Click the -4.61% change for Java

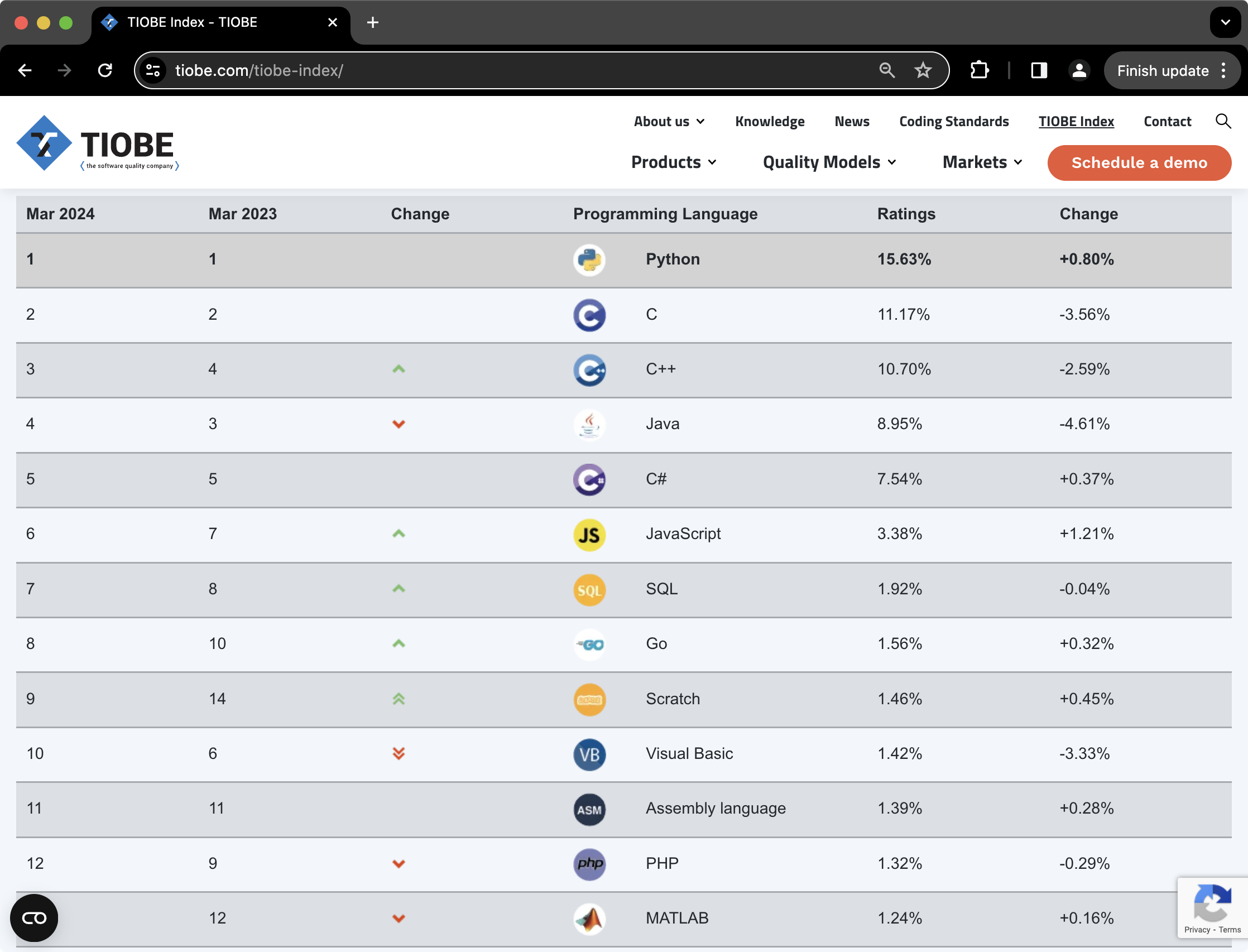coord(1084,424)
